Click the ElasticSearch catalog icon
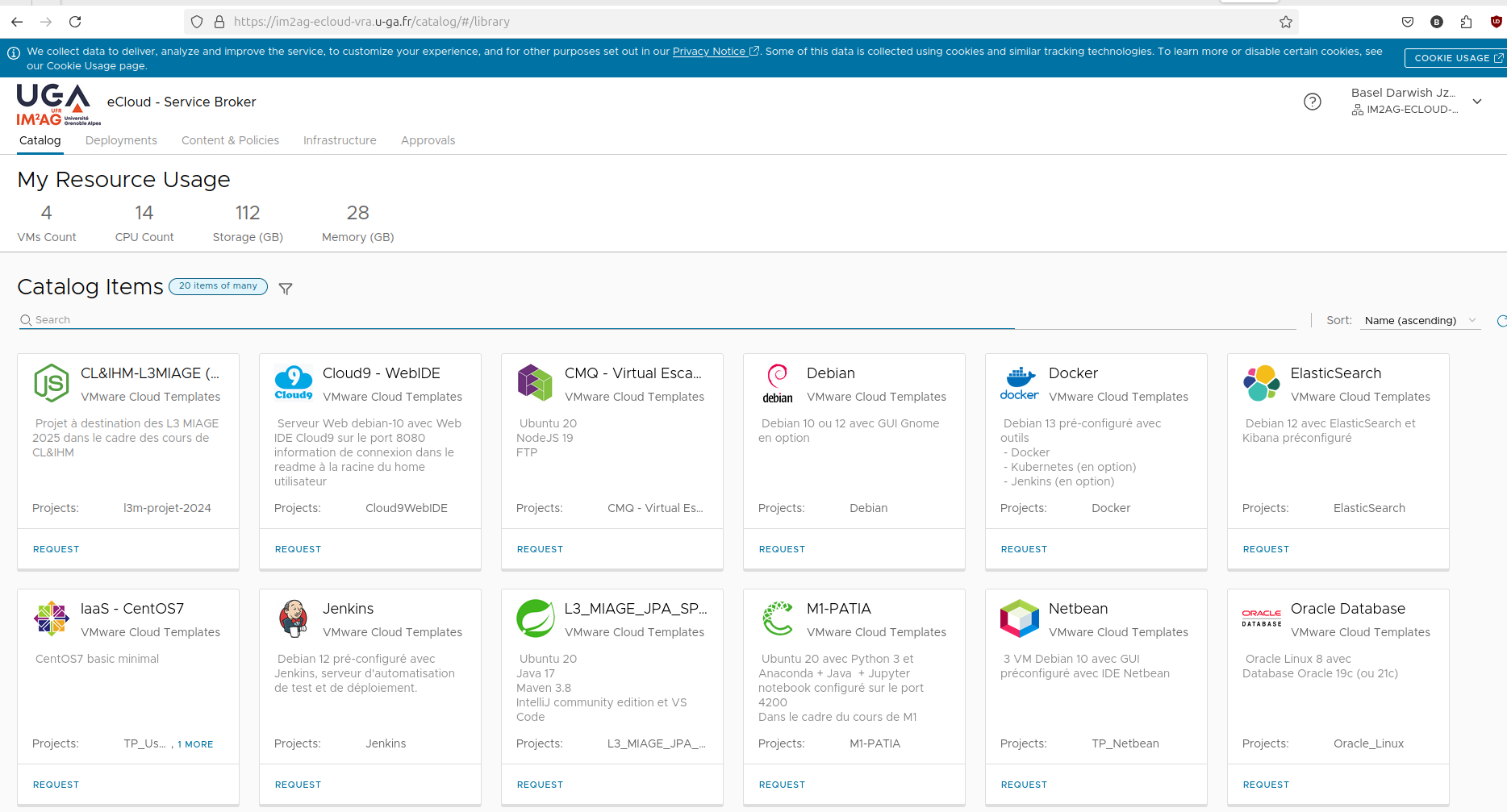 click(1261, 382)
